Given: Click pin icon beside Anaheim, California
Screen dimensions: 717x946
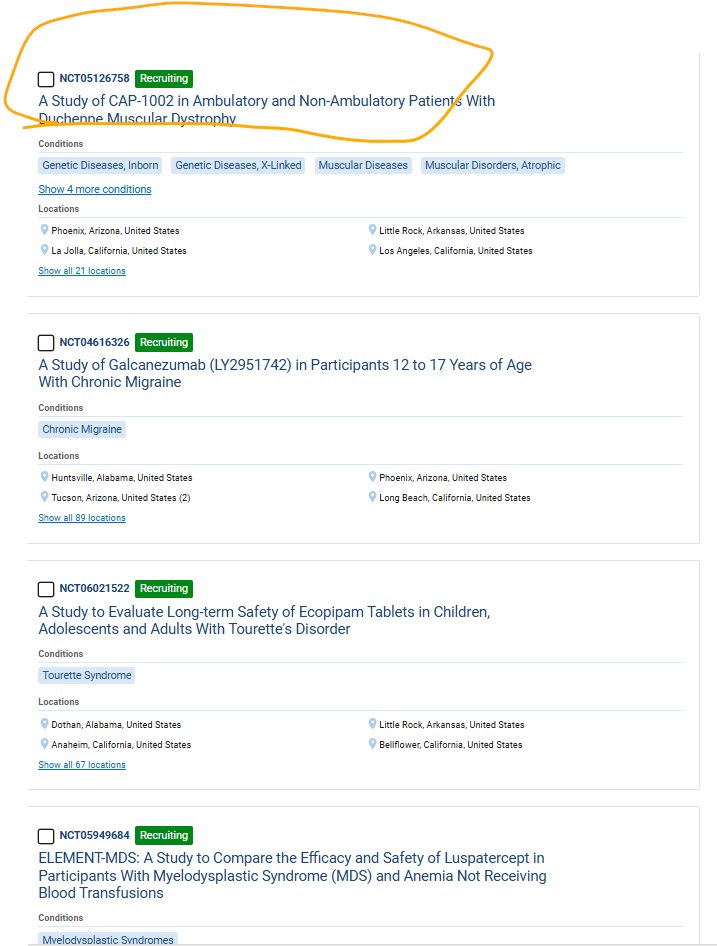Looking at the screenshot, I should 44,743.
